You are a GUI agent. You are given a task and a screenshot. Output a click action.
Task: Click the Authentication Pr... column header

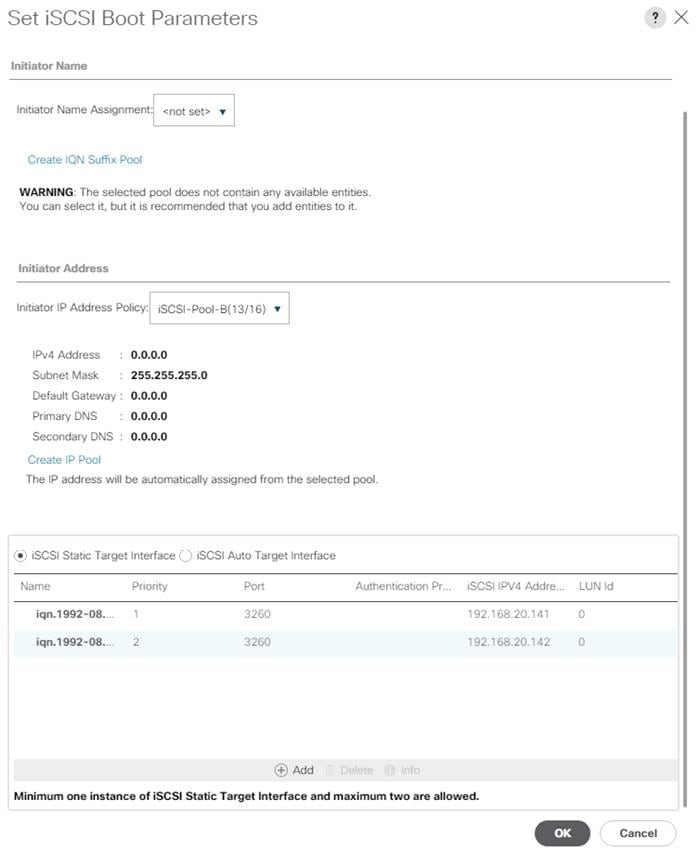pos(403,586)
